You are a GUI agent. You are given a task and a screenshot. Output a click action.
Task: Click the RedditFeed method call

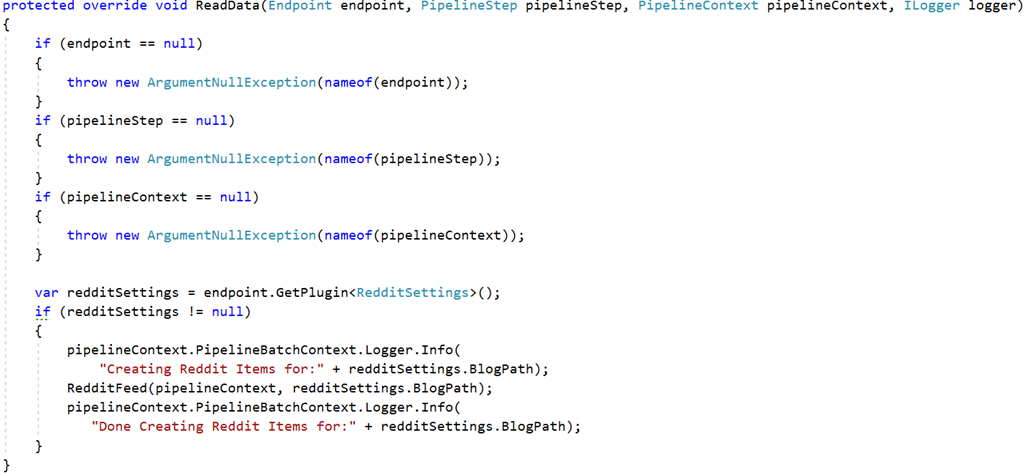107,388
